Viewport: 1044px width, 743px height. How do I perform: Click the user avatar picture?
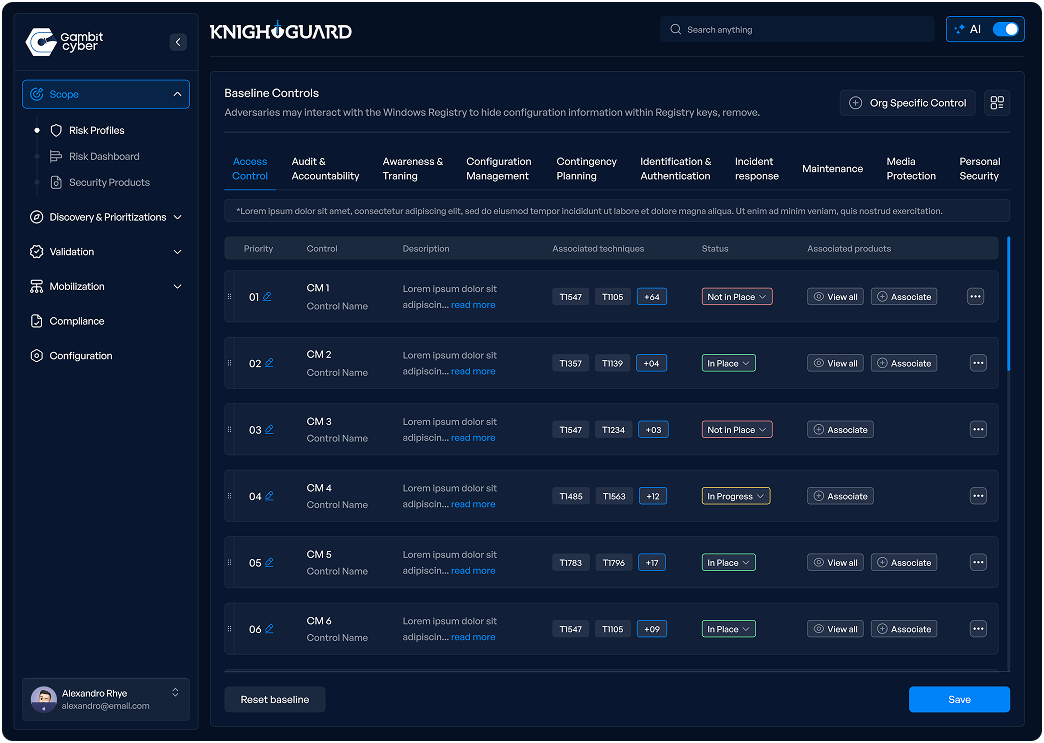pyautogui.click(x=44, y=699)
